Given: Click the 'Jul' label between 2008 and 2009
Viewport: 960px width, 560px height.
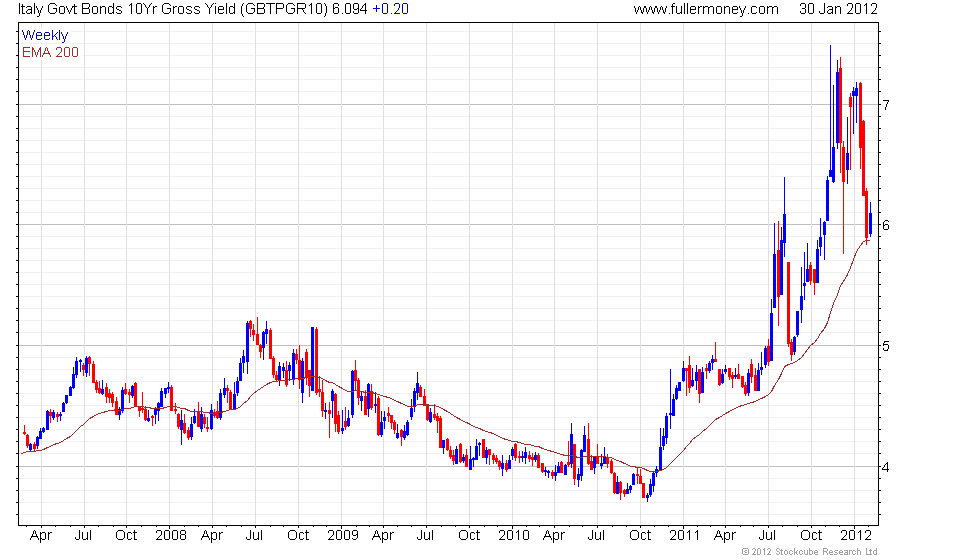Looking at the screenshot, I should pyautogui.click(x=254, y=535).
